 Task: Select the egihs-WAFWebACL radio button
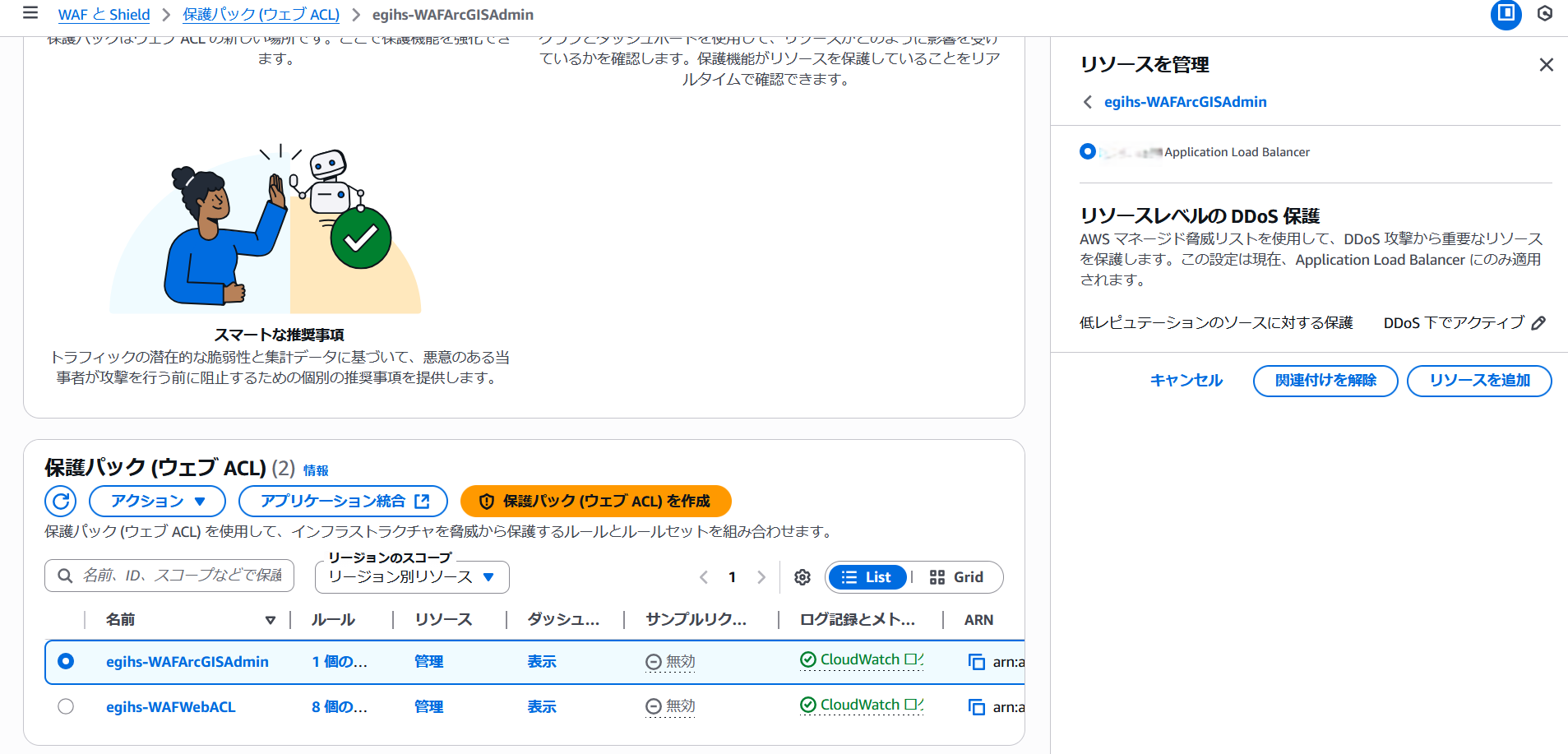pos(66,706)
